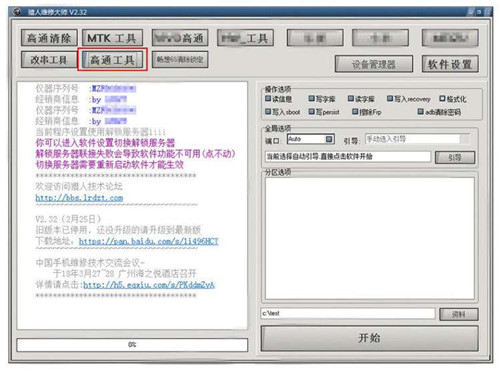Click the magenta text 你可以进入软件设置切换解锁服务器
Image resolution: width=500 pixels, height=372 pixels.
[105, 143]
